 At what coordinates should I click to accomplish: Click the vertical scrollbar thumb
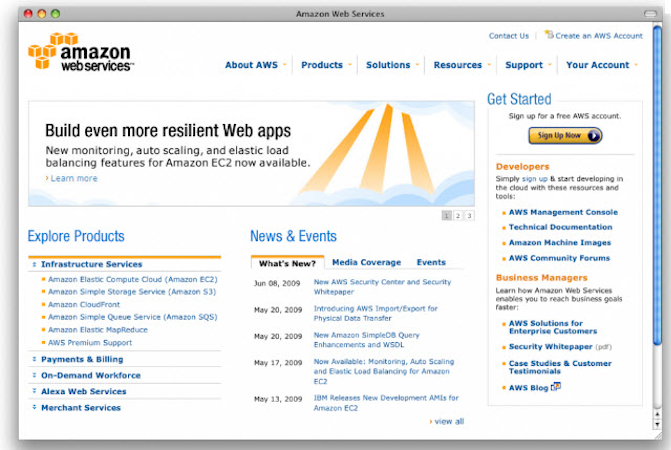point(657,184)
